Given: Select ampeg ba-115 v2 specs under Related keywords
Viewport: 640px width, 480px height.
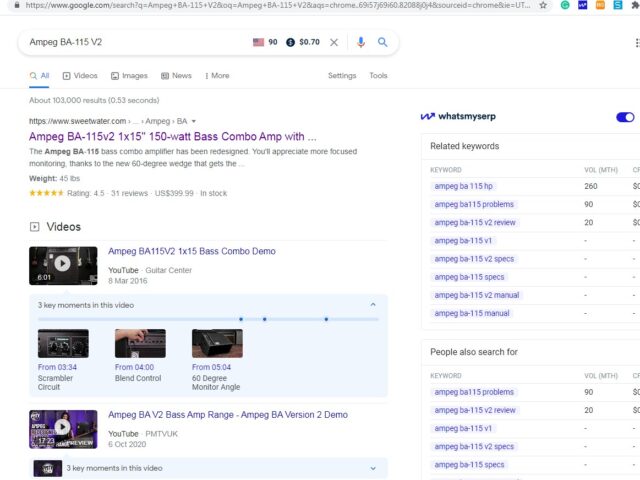Looking at the screenshot, I should [474, 259].
